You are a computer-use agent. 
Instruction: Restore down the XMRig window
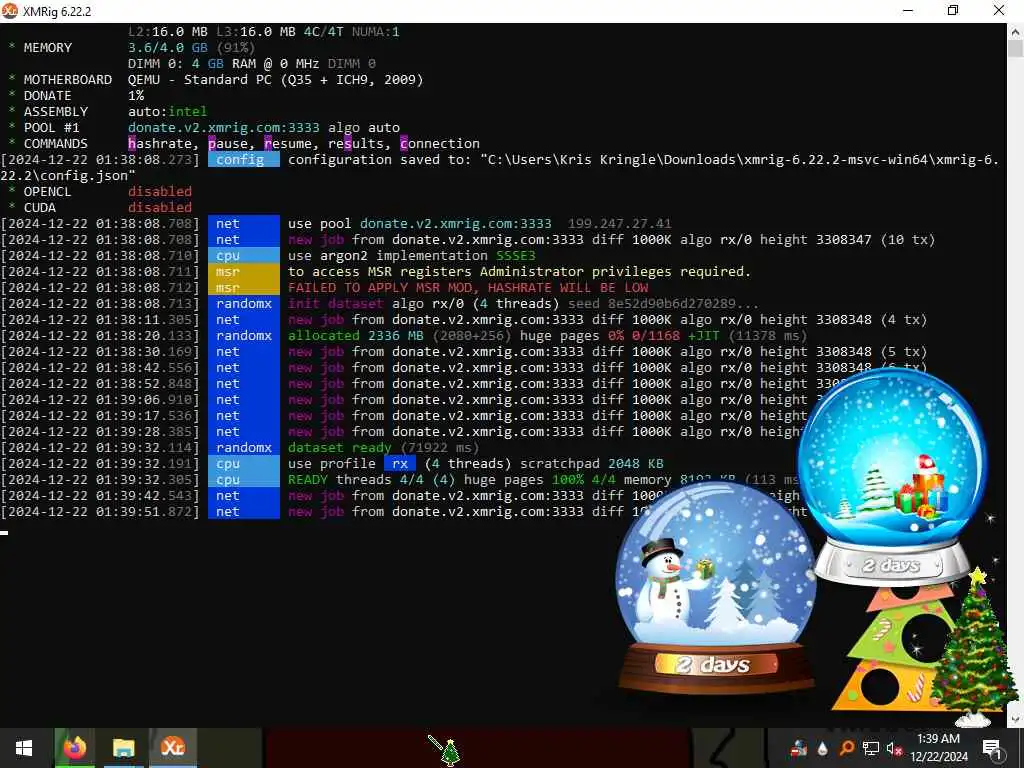tap(953, 10)
